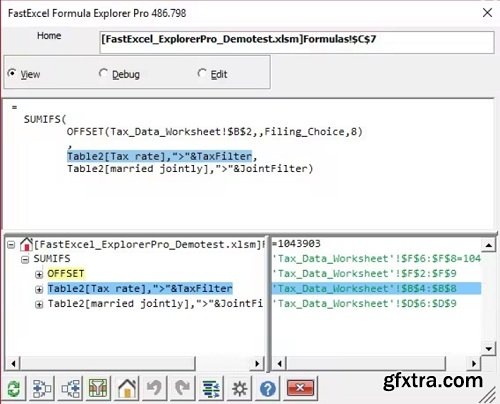This screenshot has height=404, width=500.
Task: Click the house icon on the tree root
Action: click(x=26, y=244)
